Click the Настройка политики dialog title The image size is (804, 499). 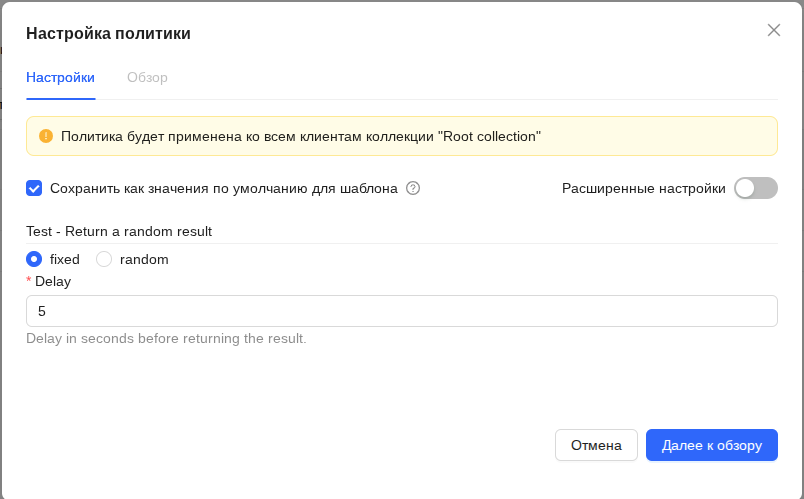(108, 33)
